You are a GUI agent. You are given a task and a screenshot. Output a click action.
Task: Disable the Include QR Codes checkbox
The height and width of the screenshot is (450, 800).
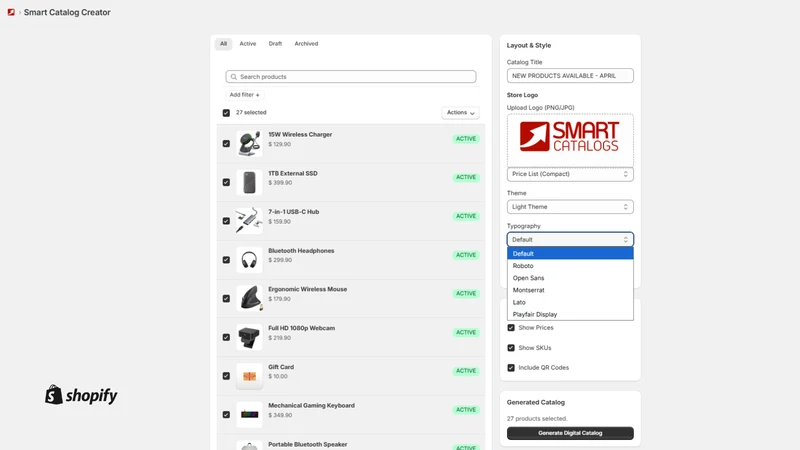tap(511, 368)
